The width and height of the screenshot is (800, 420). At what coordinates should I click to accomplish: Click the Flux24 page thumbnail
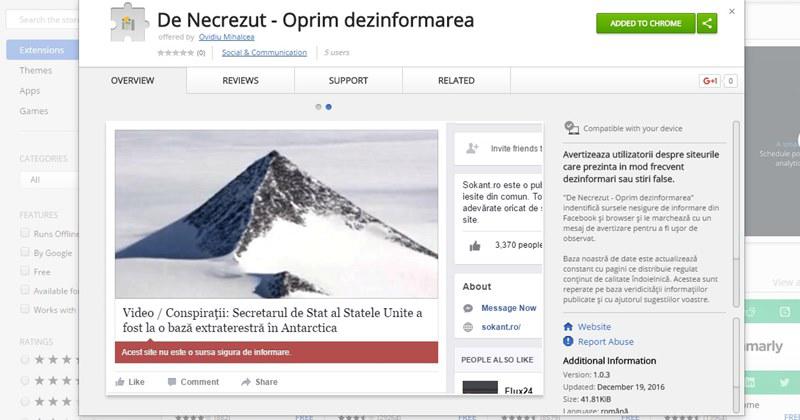480,387
